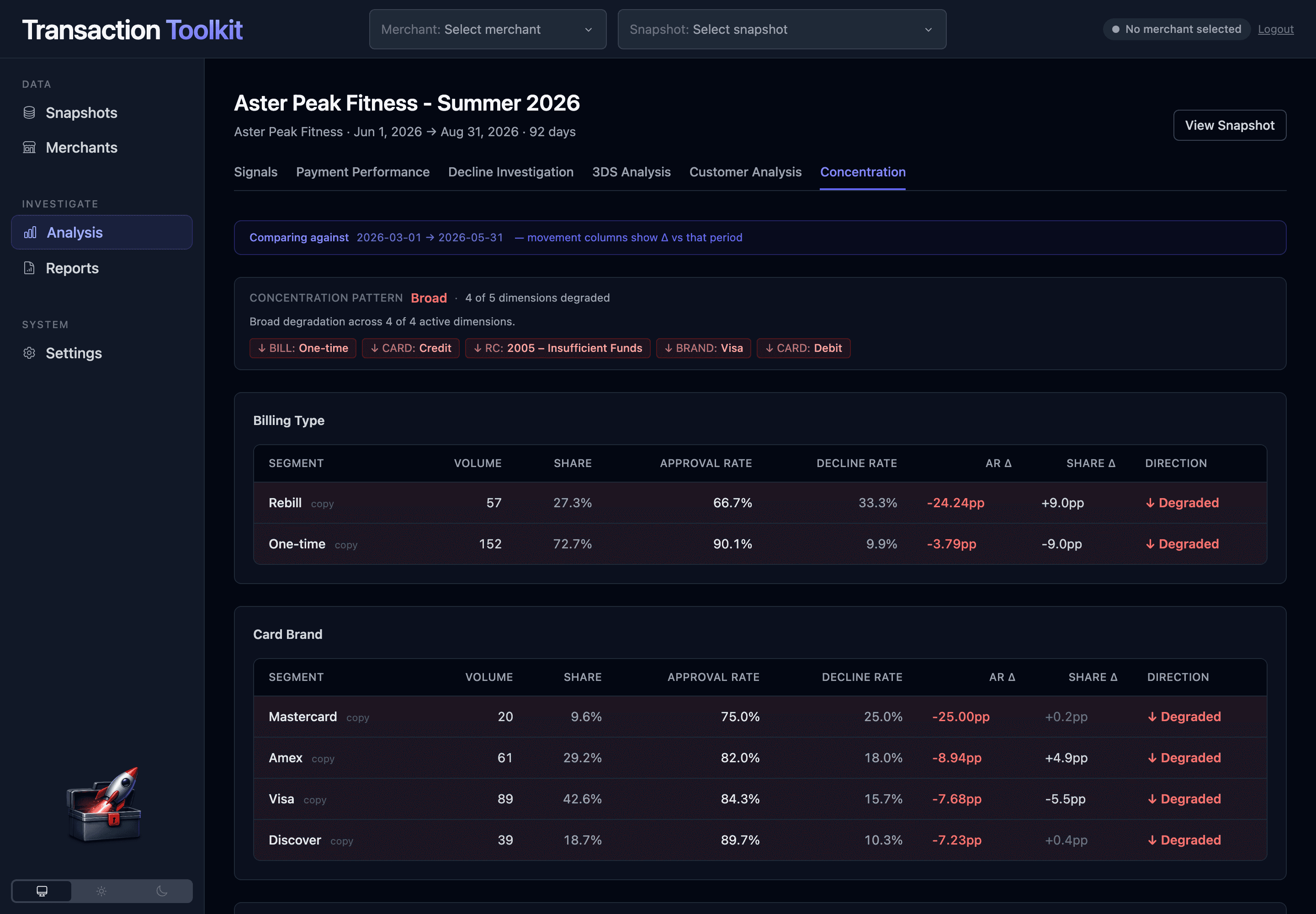1316x914 pixels.
Task: Click the Broad concentration pattern label
Action: [428, 298]
